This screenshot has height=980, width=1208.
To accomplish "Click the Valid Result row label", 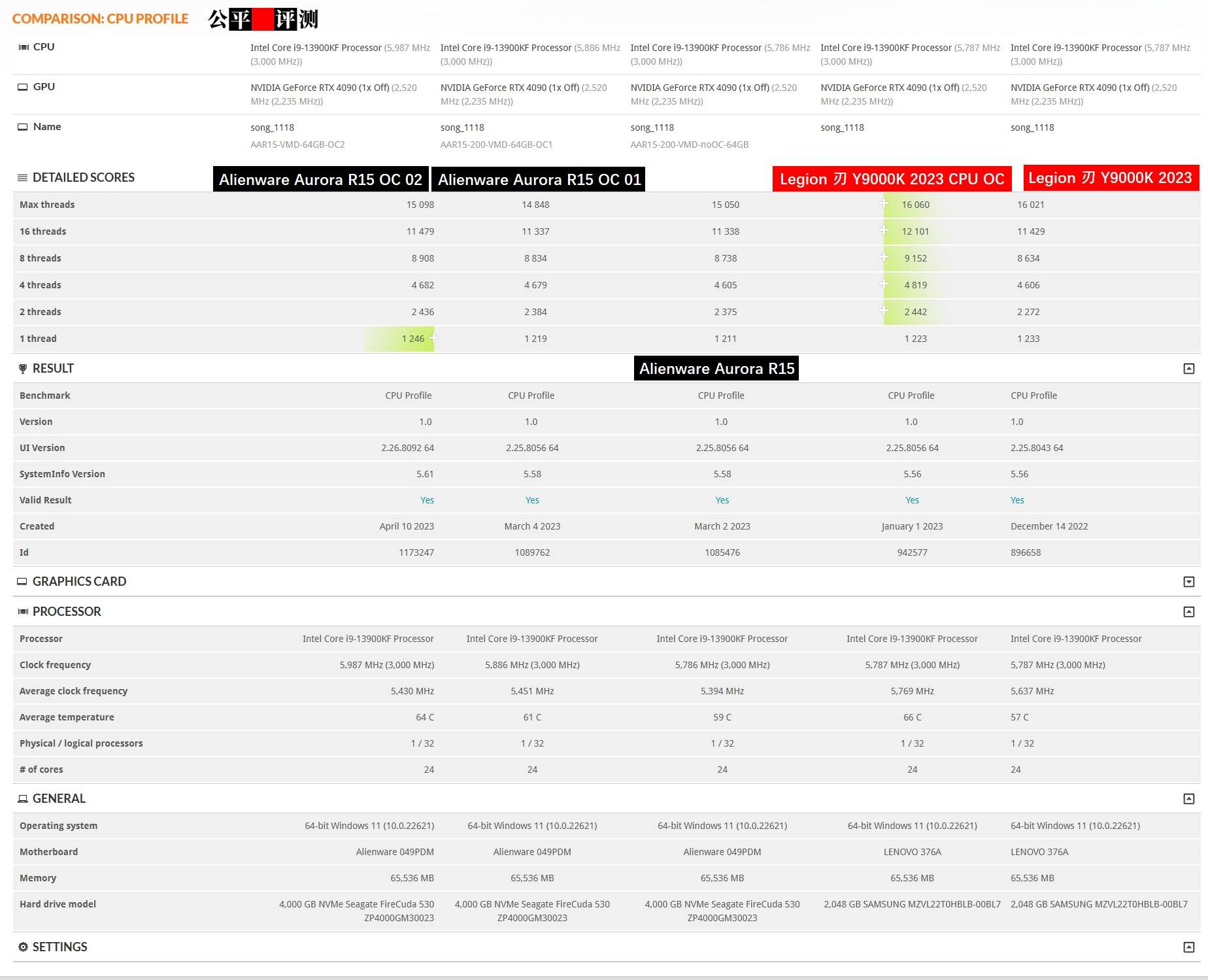I will click(45, 500).
